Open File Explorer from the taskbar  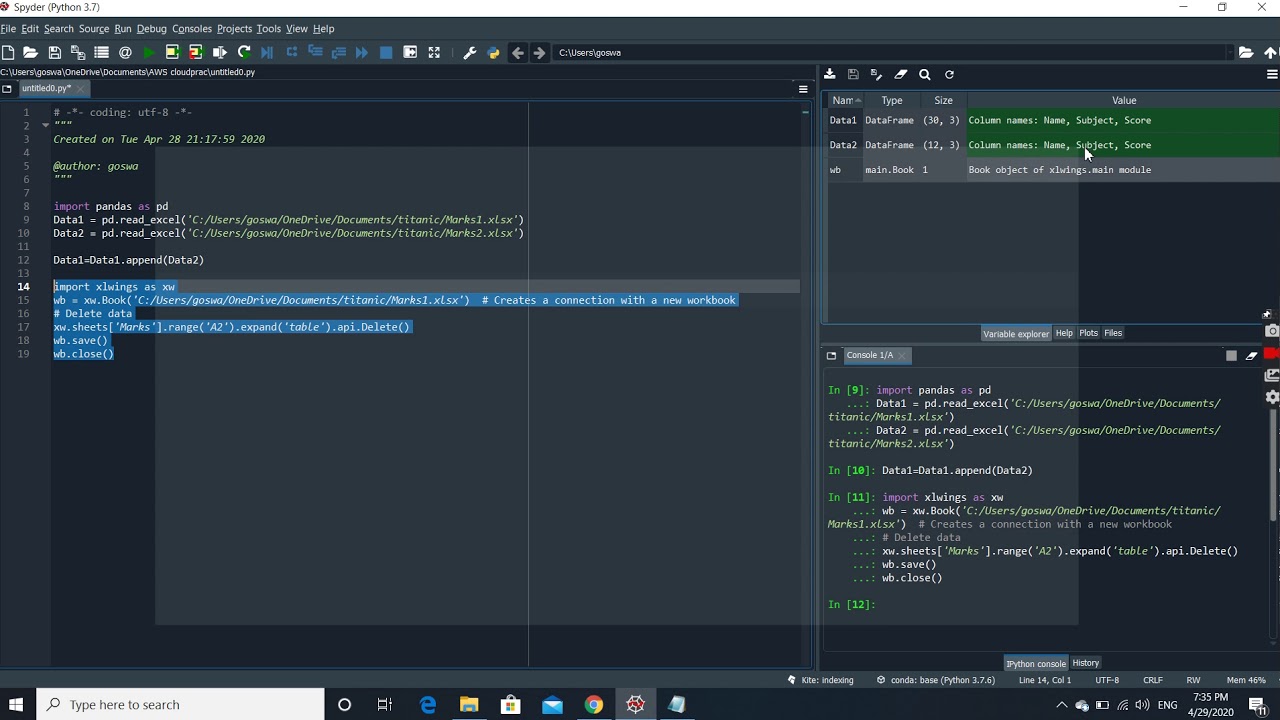(469, 705)
